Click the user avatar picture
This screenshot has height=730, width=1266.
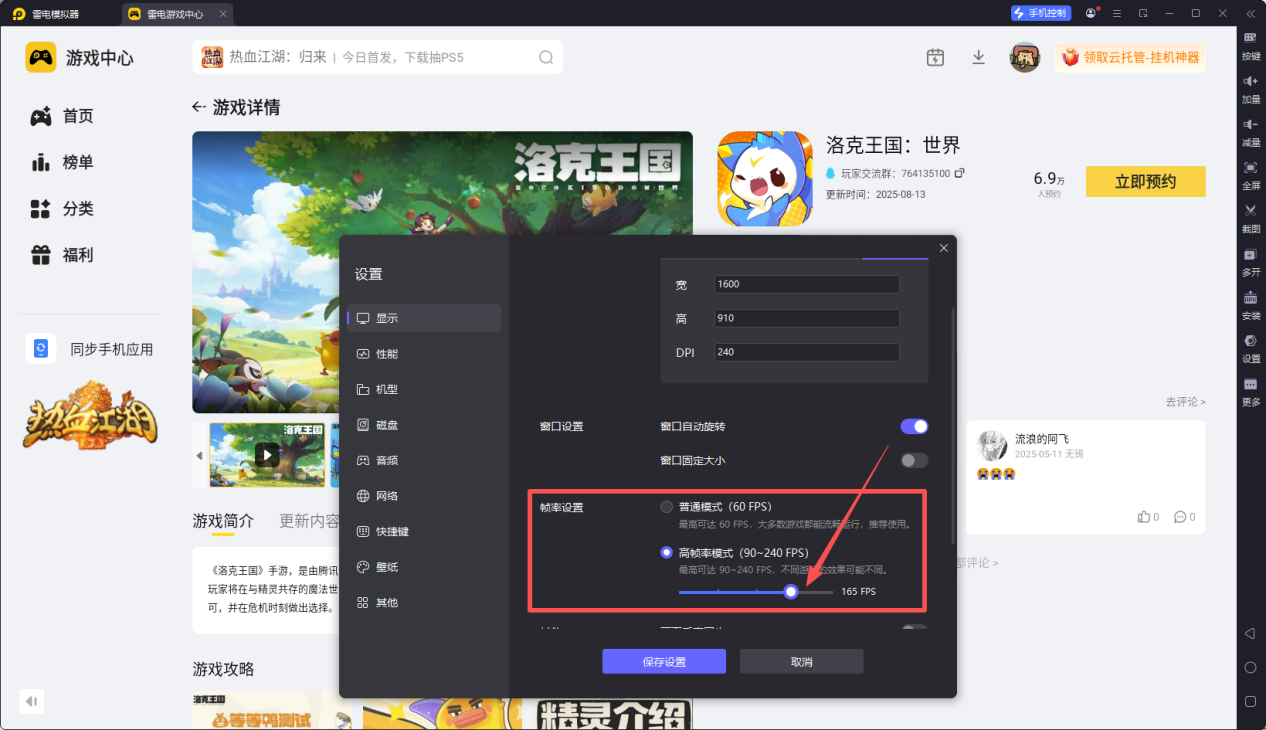tap(1025, 57)
